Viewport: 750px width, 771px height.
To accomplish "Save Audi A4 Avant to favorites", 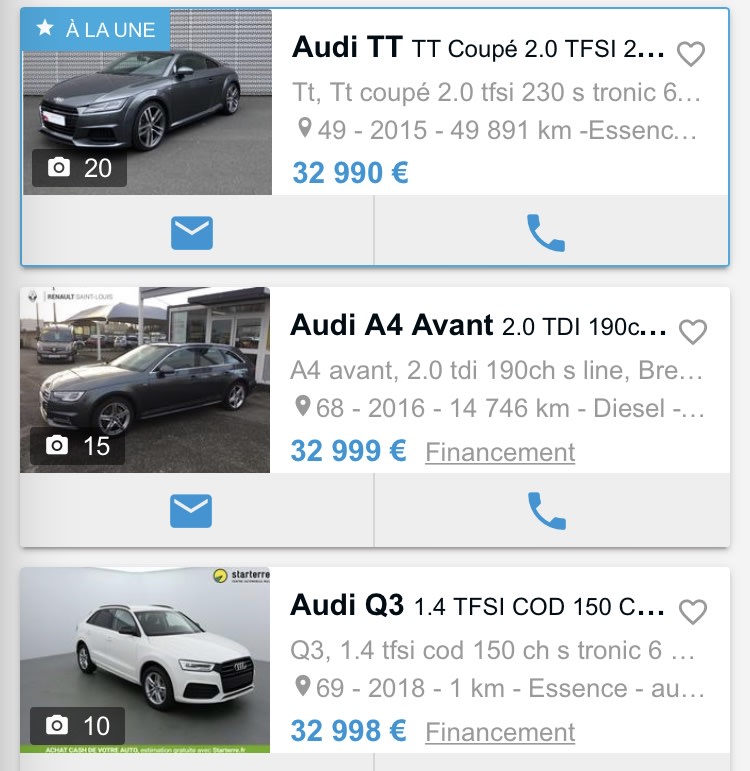I will (693, 332).
